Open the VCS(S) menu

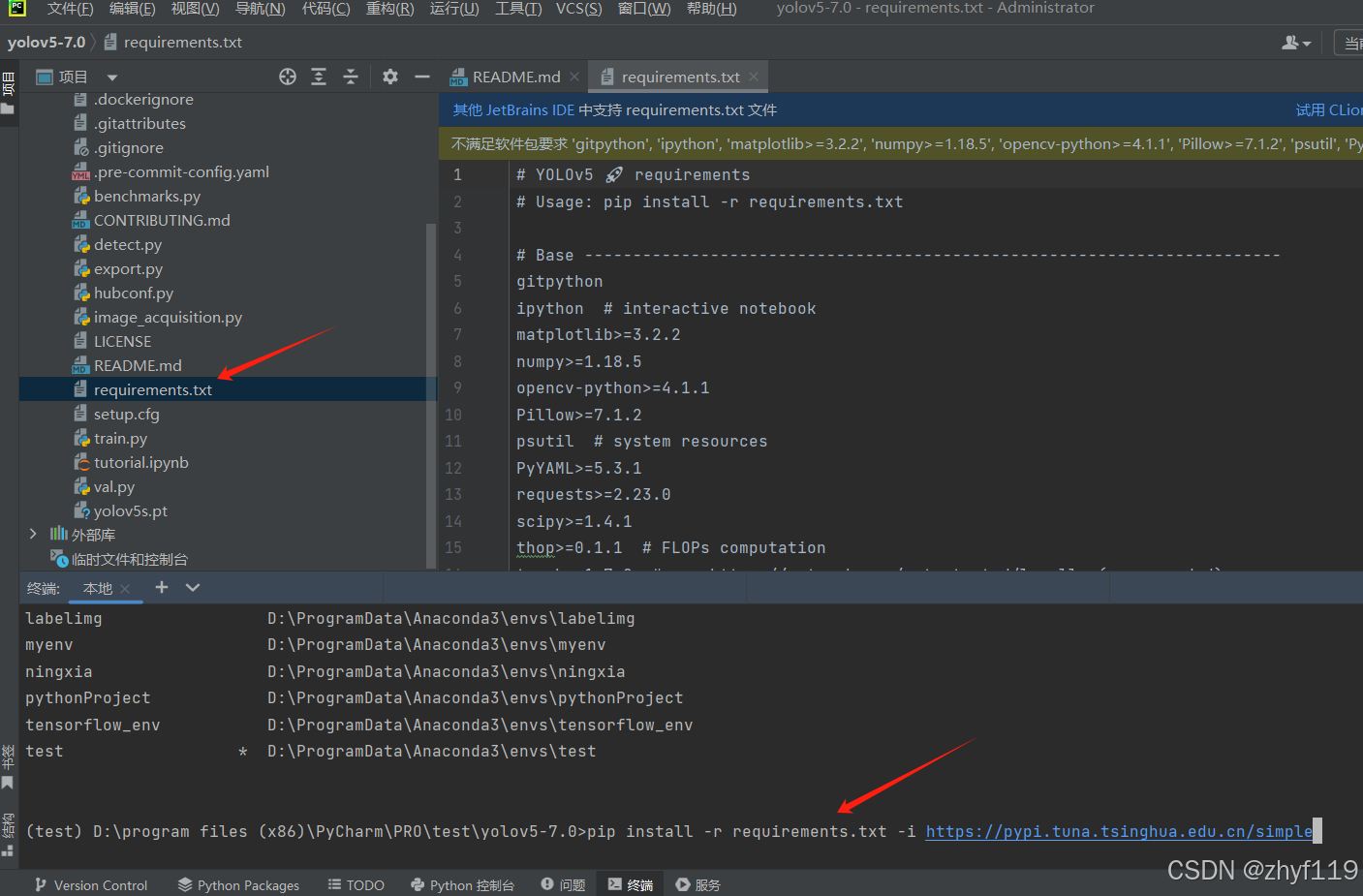click(578, 9)
